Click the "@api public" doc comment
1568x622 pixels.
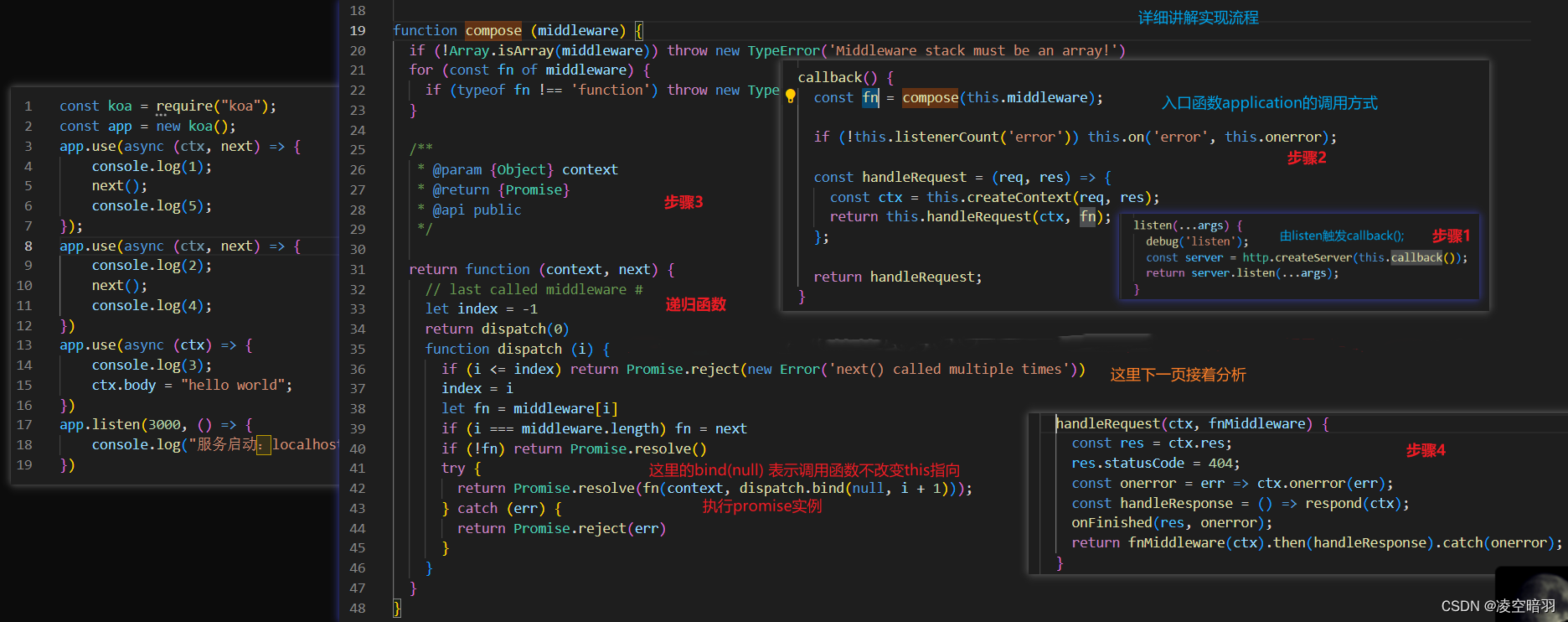tap(477, 210)
